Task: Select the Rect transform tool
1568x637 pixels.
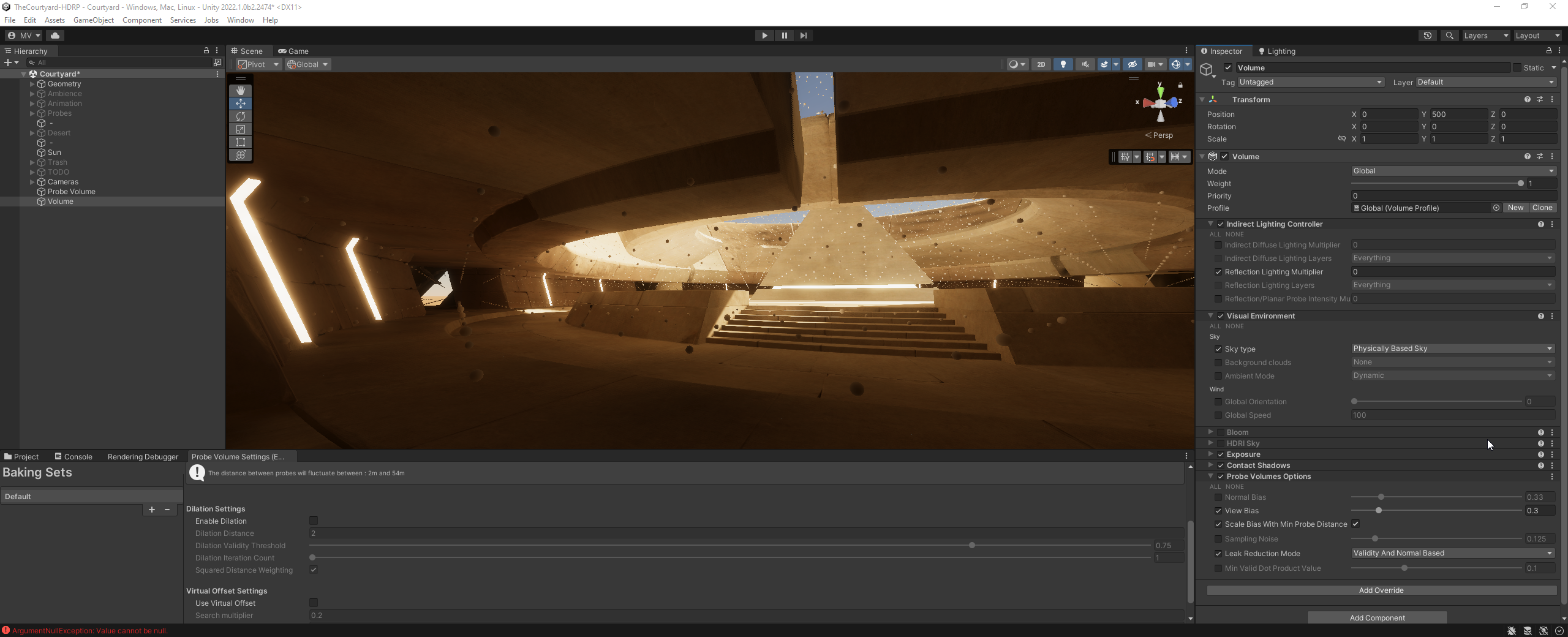Action: pyautogui.click(x=240, y=142)
